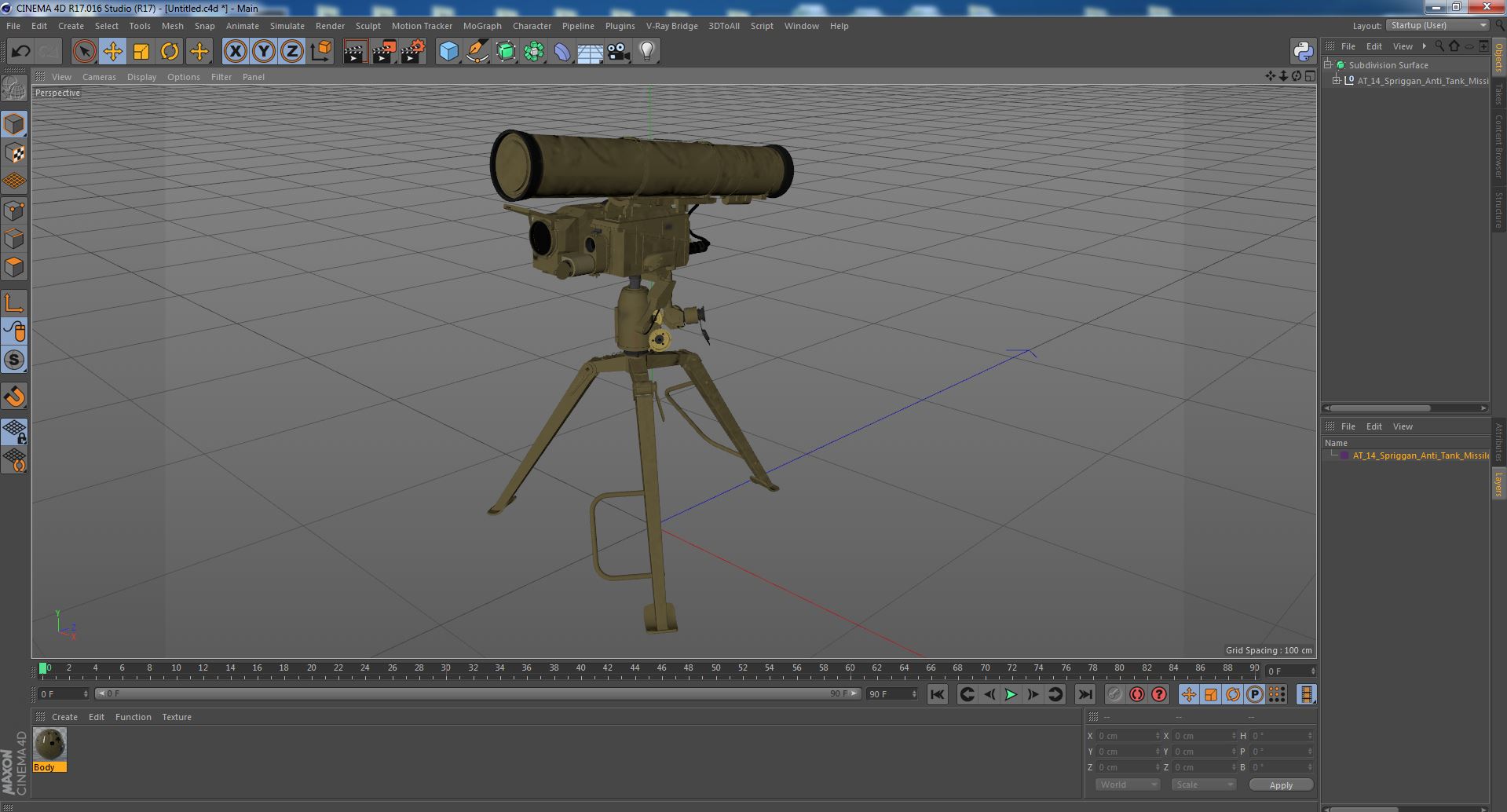Open the viewport Display menu
The width and height of the screenshot is (1507, 812).
[141, 77]
